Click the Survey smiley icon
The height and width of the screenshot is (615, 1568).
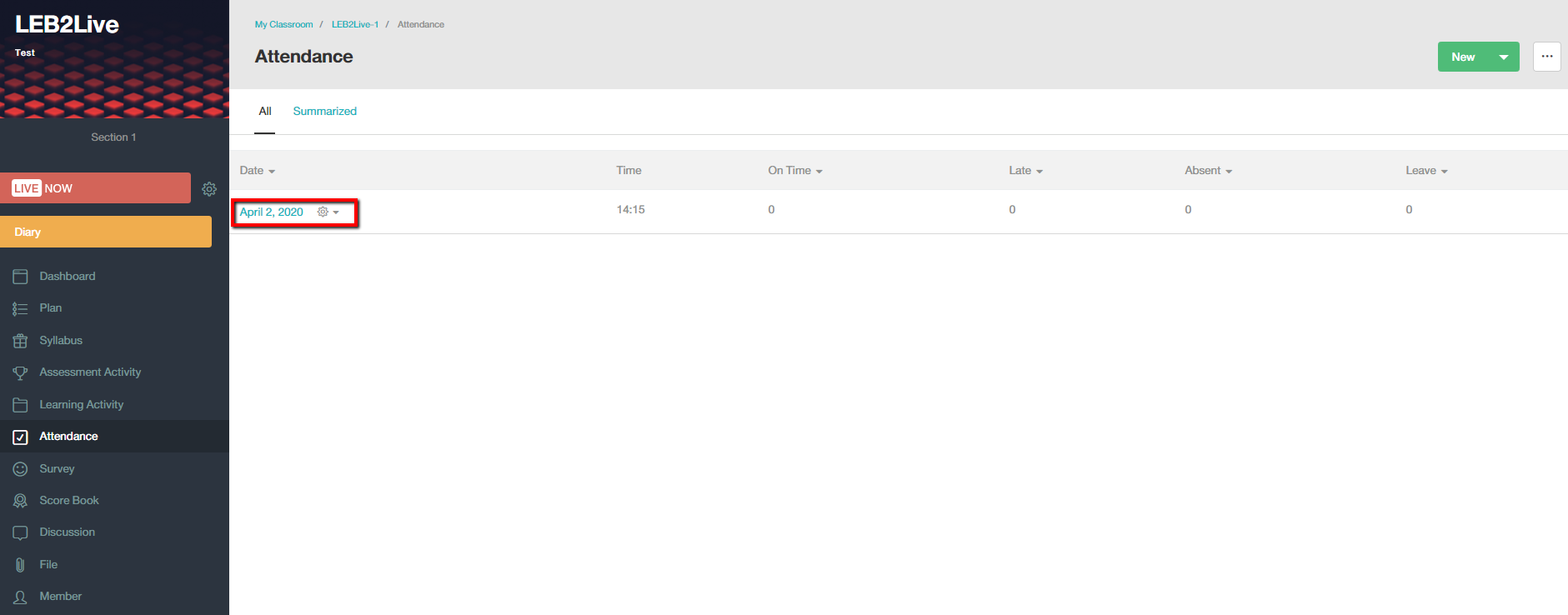[x=20, y=469]
